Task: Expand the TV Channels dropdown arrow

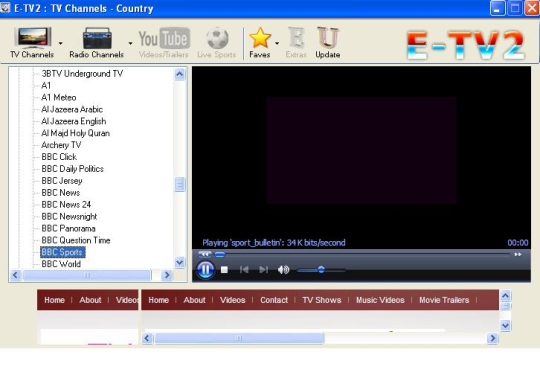Action: (x=61, y=43)
